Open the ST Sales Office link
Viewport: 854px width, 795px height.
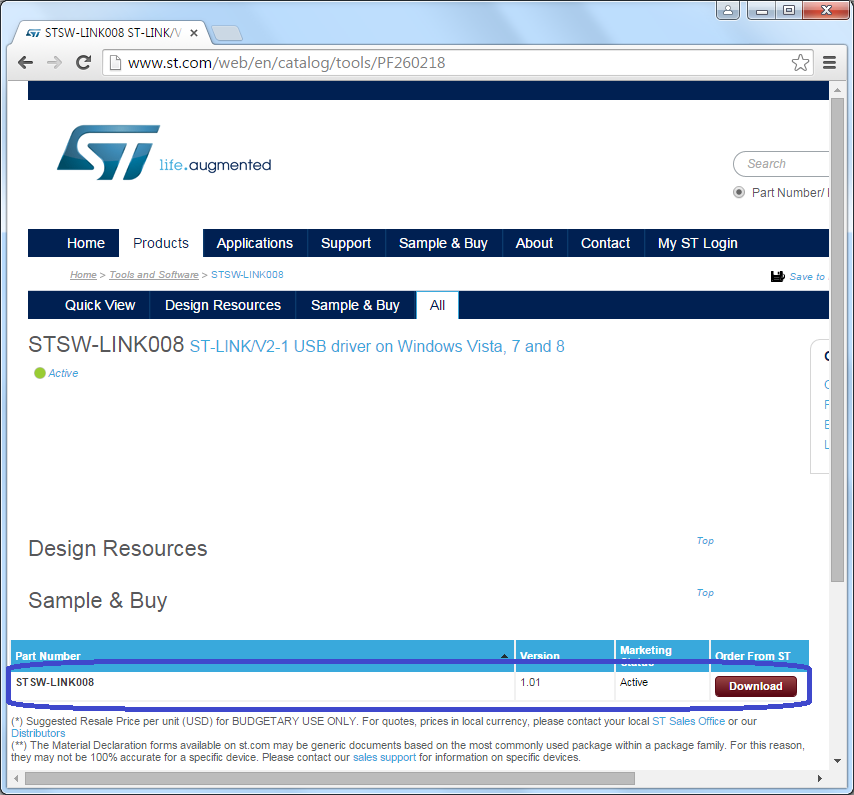click(x=688, y=721)
